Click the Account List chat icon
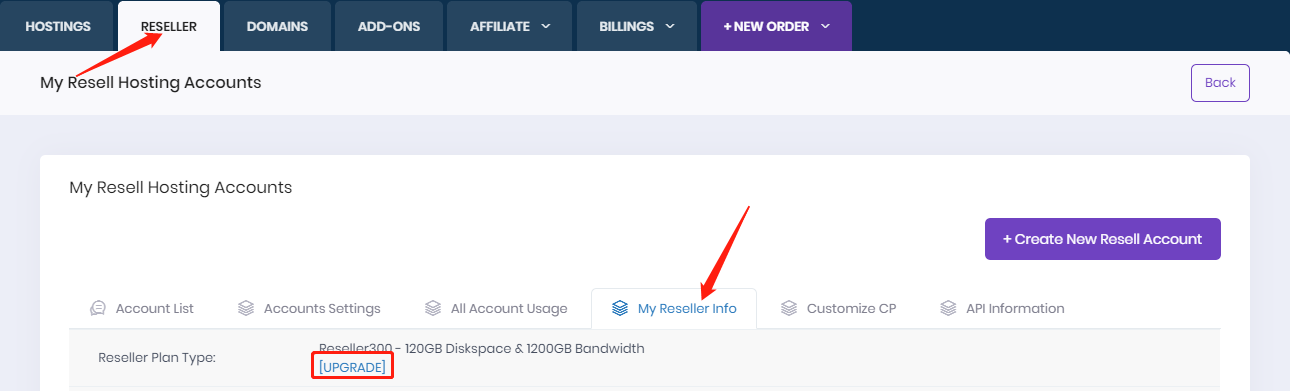Viewport: 1290px width, 391px height. (x=97, y=308)
